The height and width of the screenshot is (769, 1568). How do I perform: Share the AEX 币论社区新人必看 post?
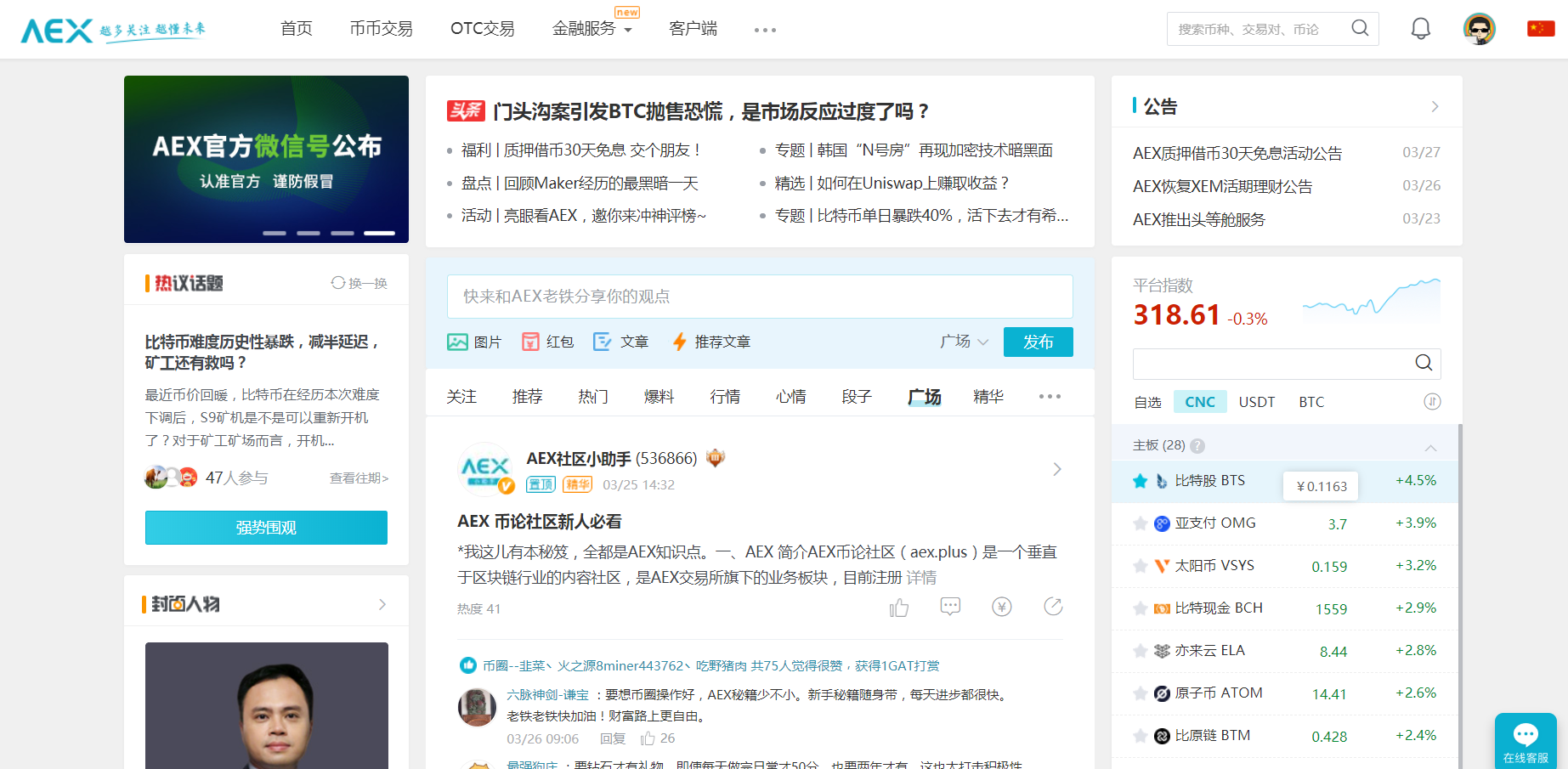coord(1053,607)
